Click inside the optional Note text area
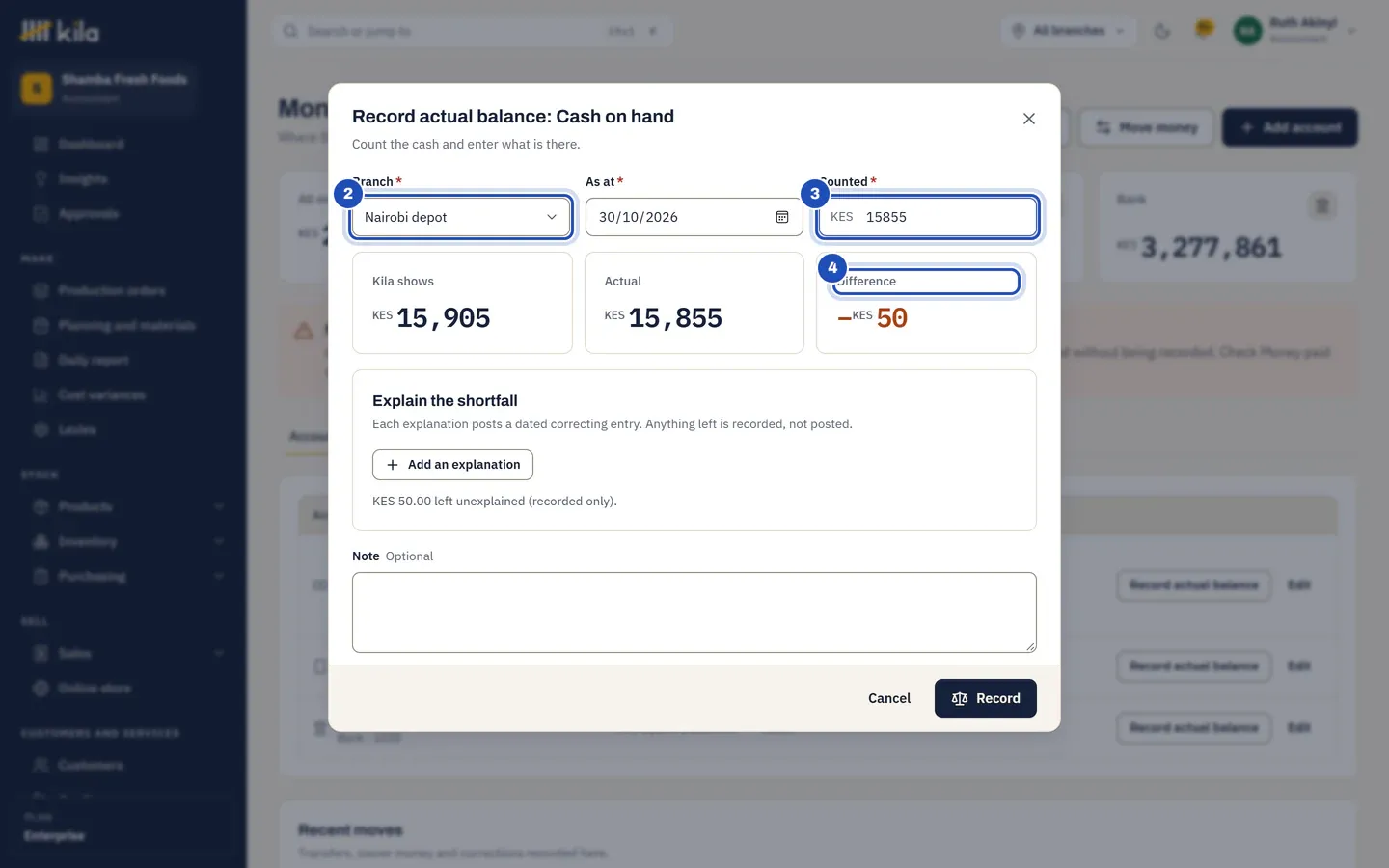 coord(694,612)
